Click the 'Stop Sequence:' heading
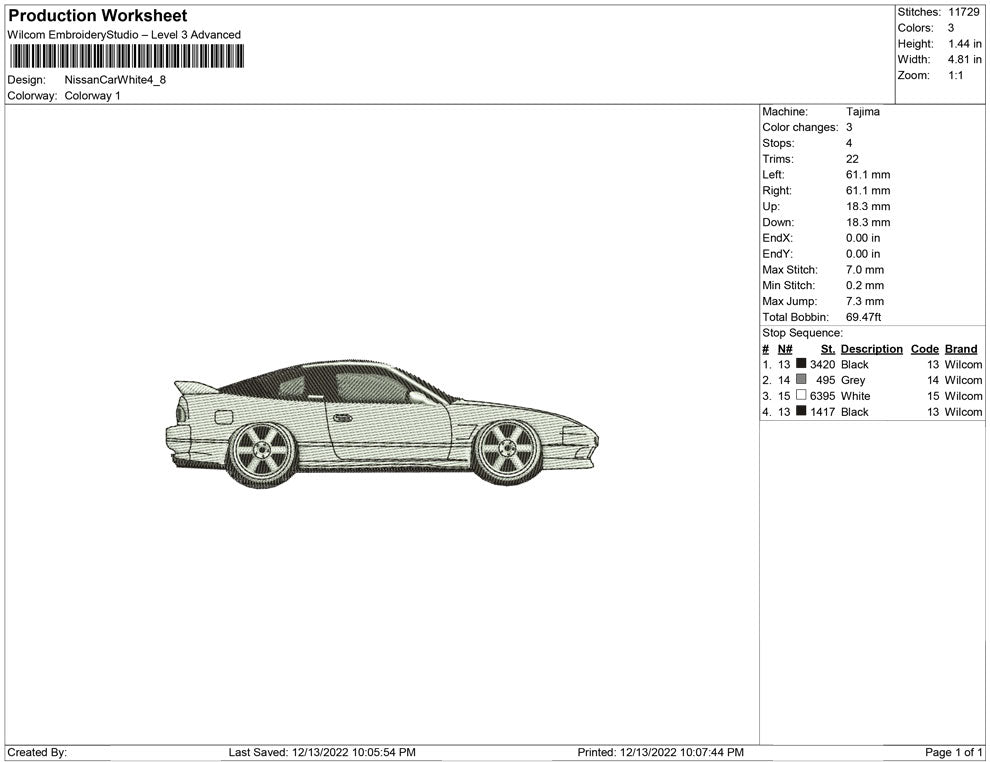Viewport: 990px width, 762px height. (x=802, y=333)
